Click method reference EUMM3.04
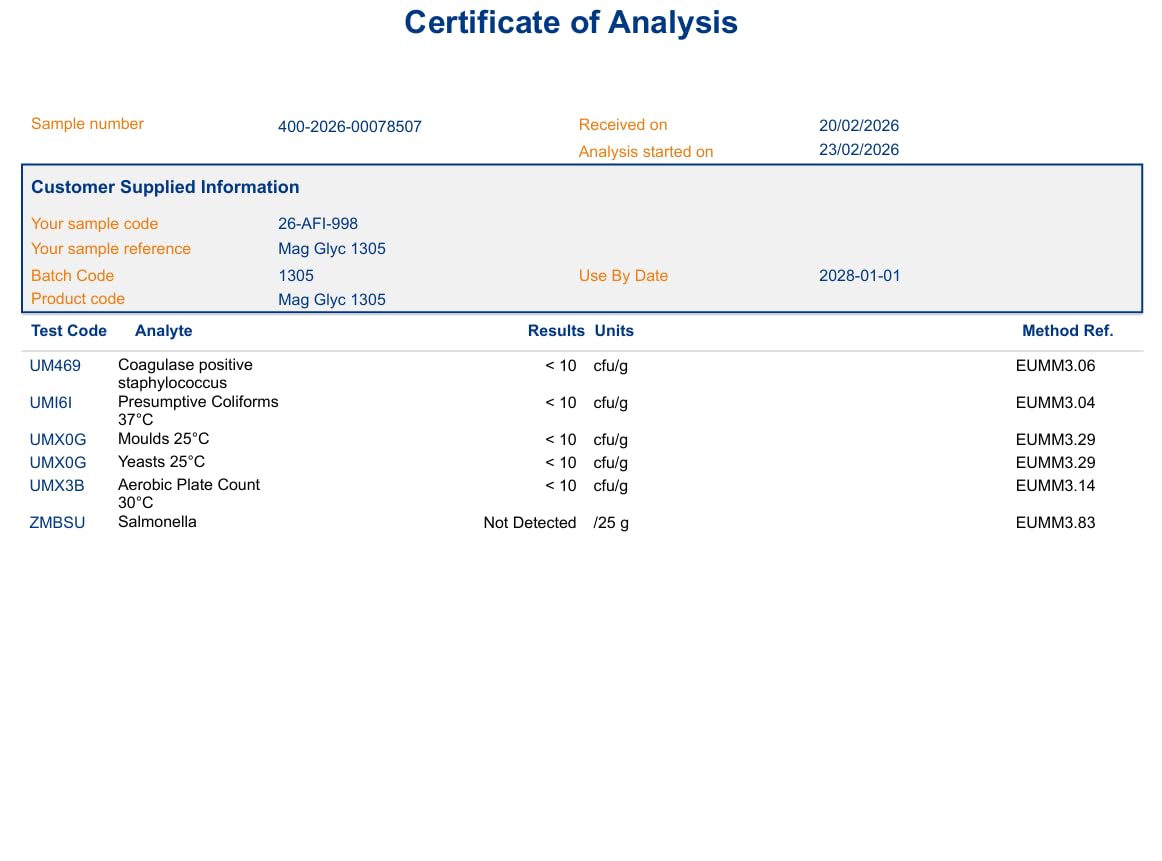The width and height of the screenshot is (1162, 861). [1055, 402]
